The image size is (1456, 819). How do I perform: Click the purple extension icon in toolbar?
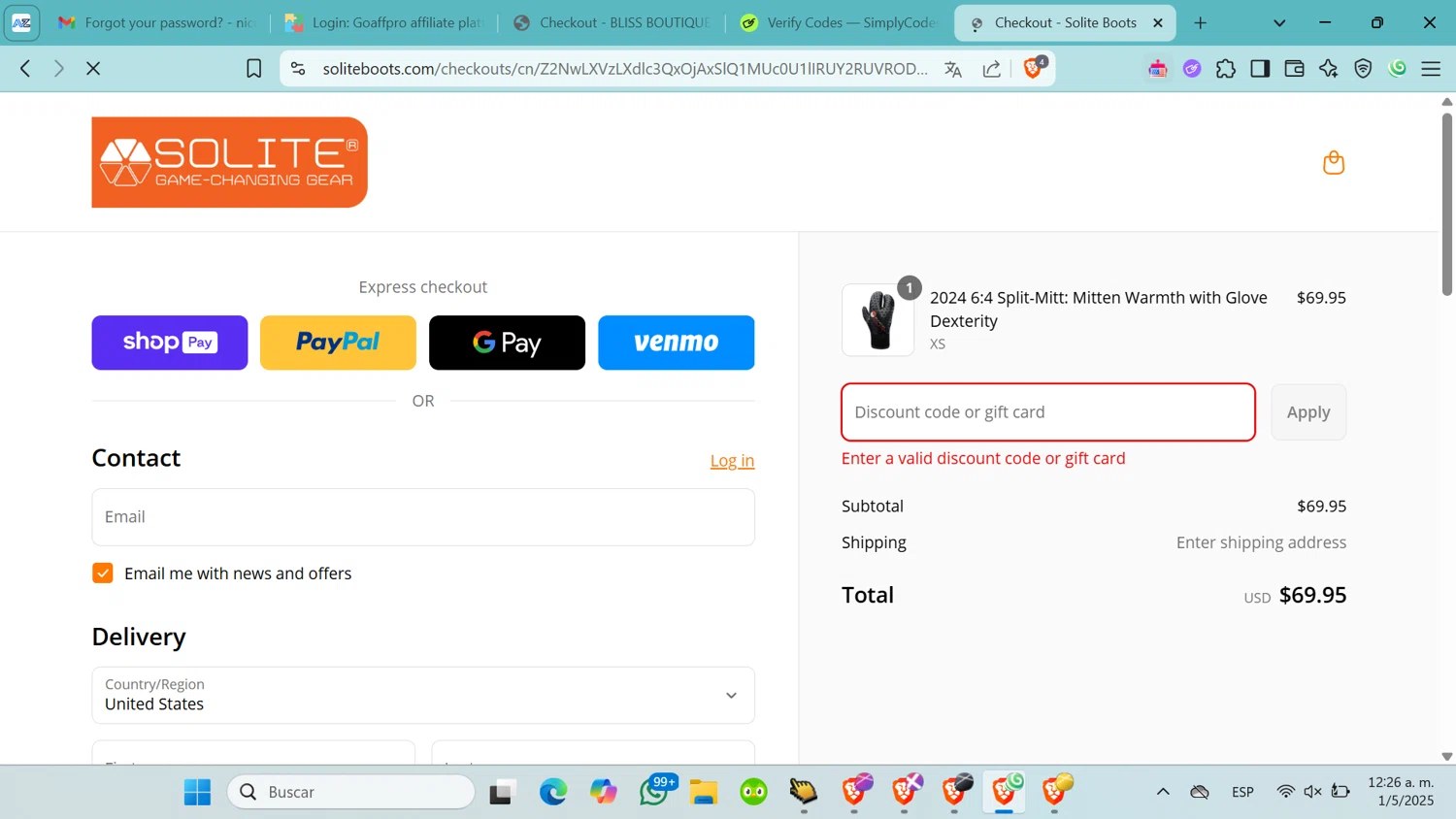click(x=1192, y=68)
